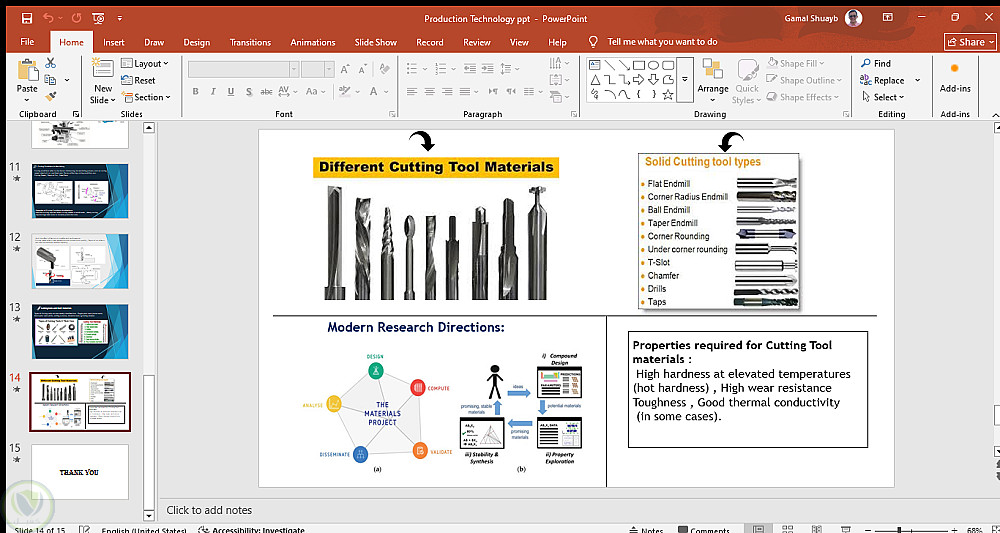Click the Save icon in the title bar
This screenshot has height=533, width=1000.
click(x=26, y=18)
